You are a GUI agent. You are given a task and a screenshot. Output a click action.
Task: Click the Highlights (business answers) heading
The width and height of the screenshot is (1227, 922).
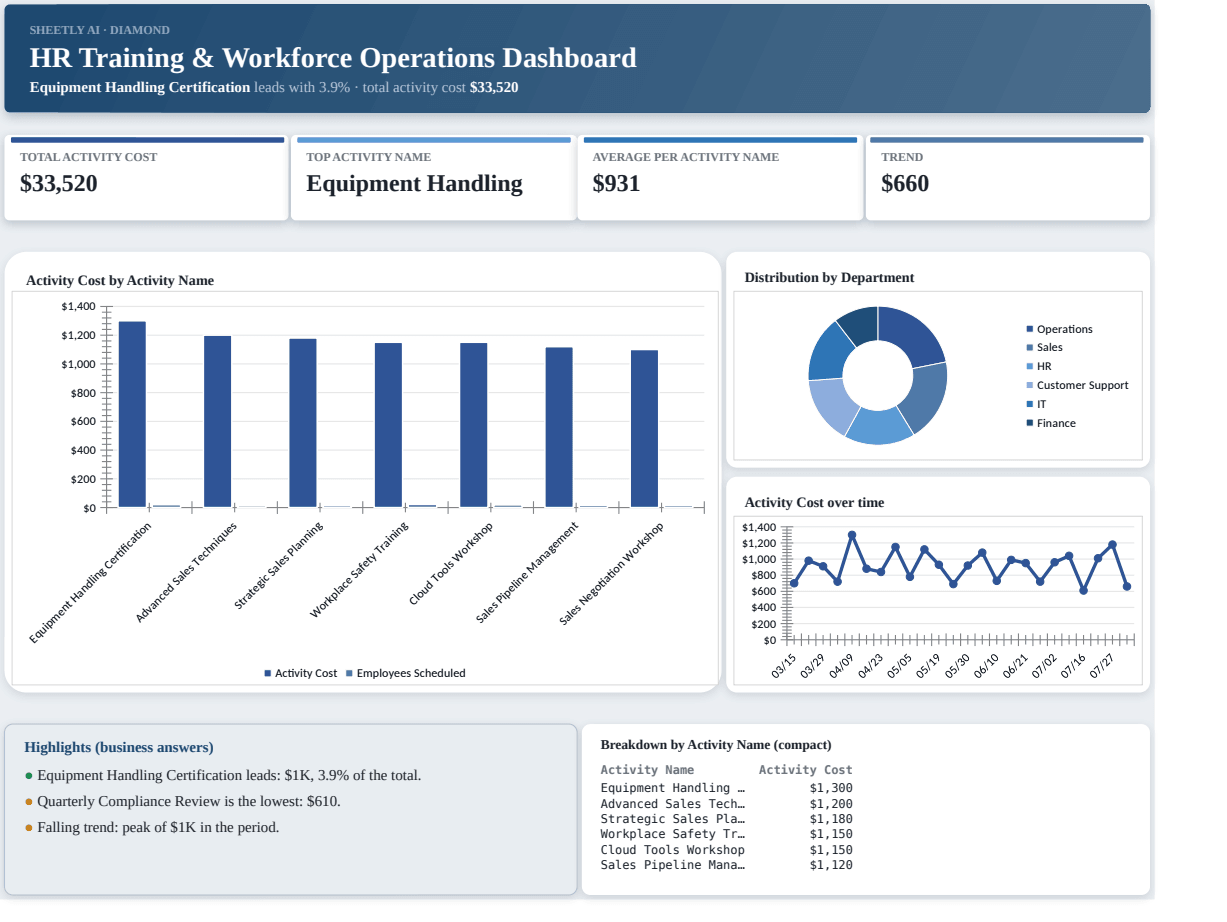coord(119,747)
